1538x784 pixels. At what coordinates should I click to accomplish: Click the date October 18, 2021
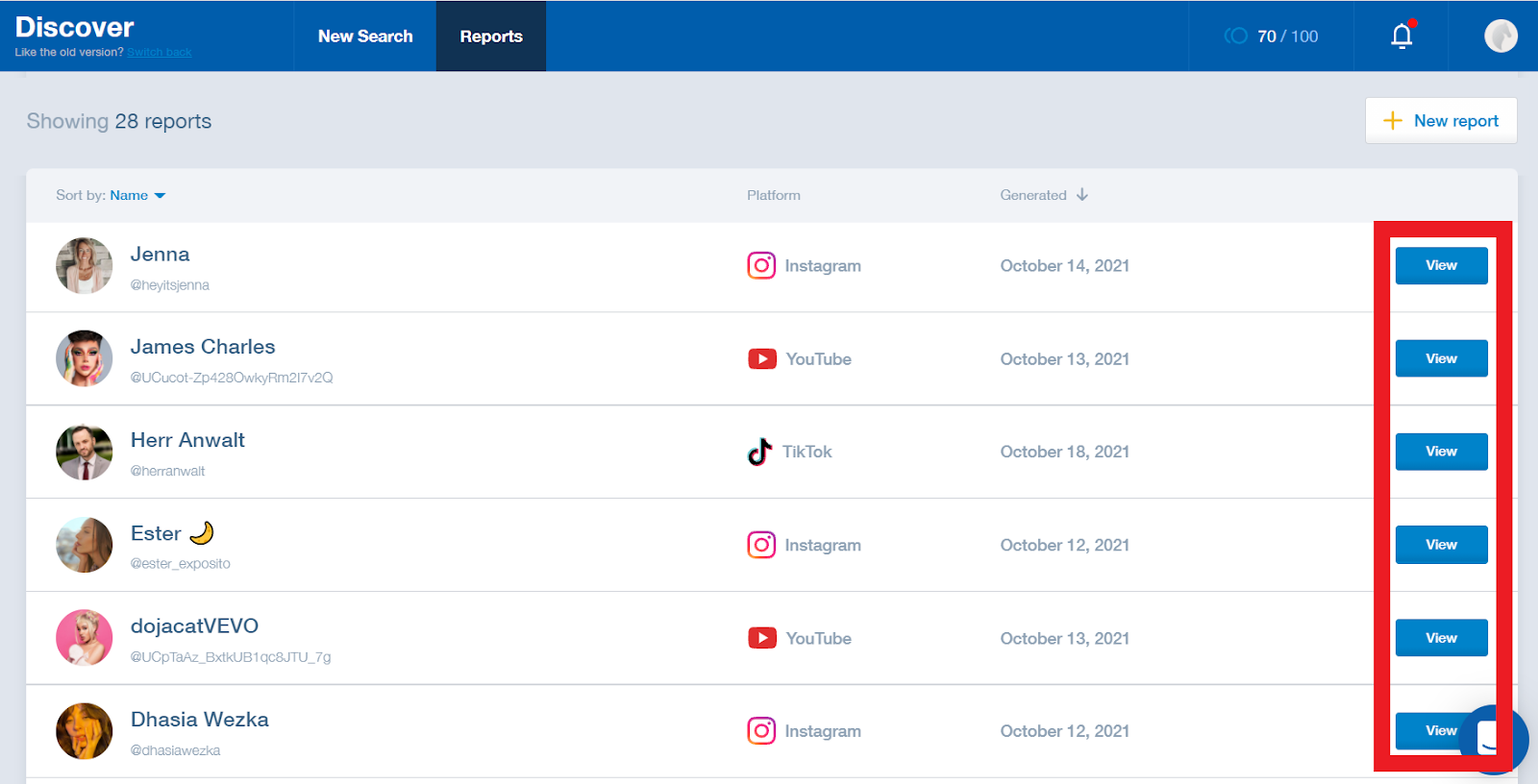[x=1065, y=452]
